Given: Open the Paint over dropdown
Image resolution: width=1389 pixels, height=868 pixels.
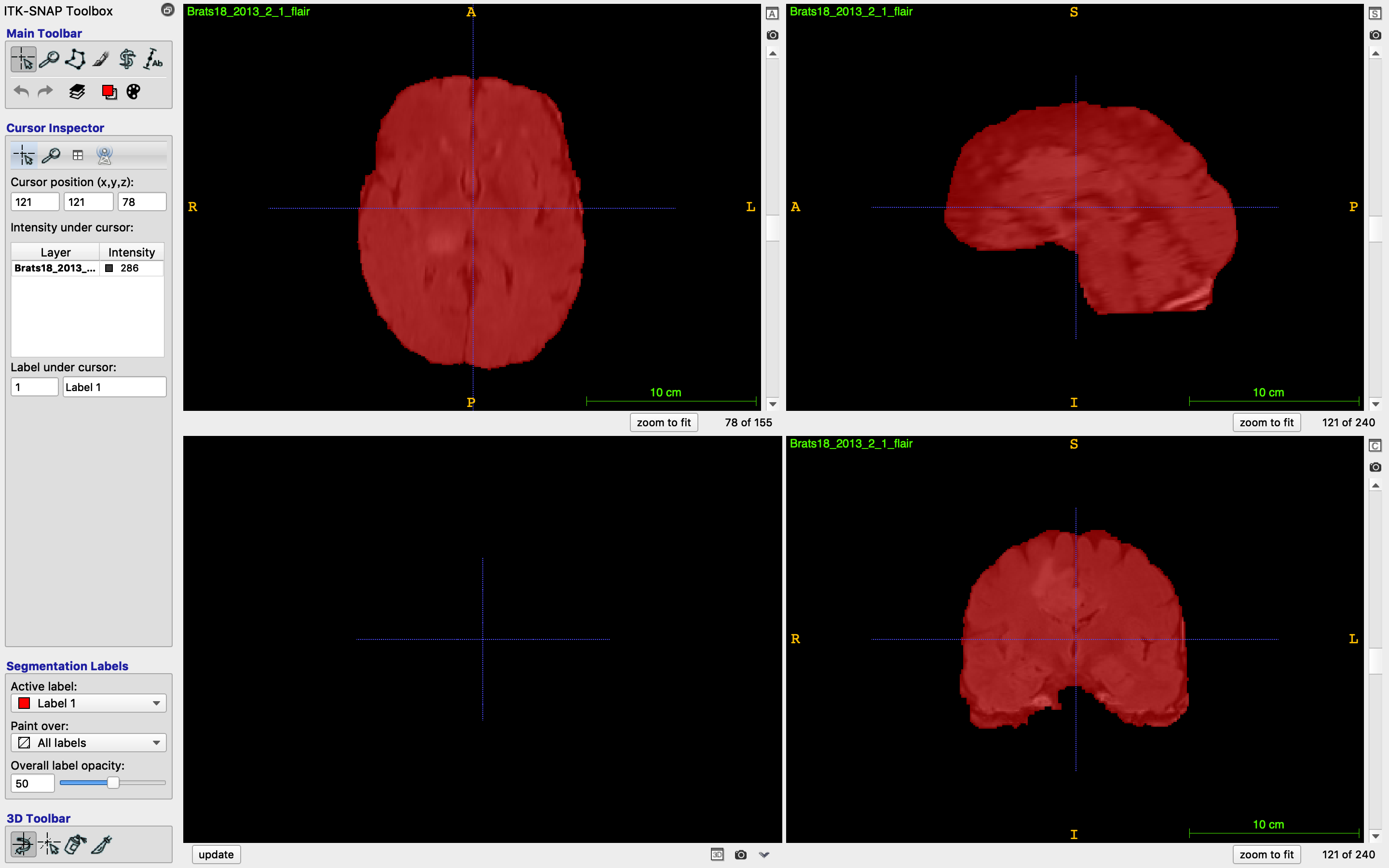Looking at the screenshot, I should (88, 743).
